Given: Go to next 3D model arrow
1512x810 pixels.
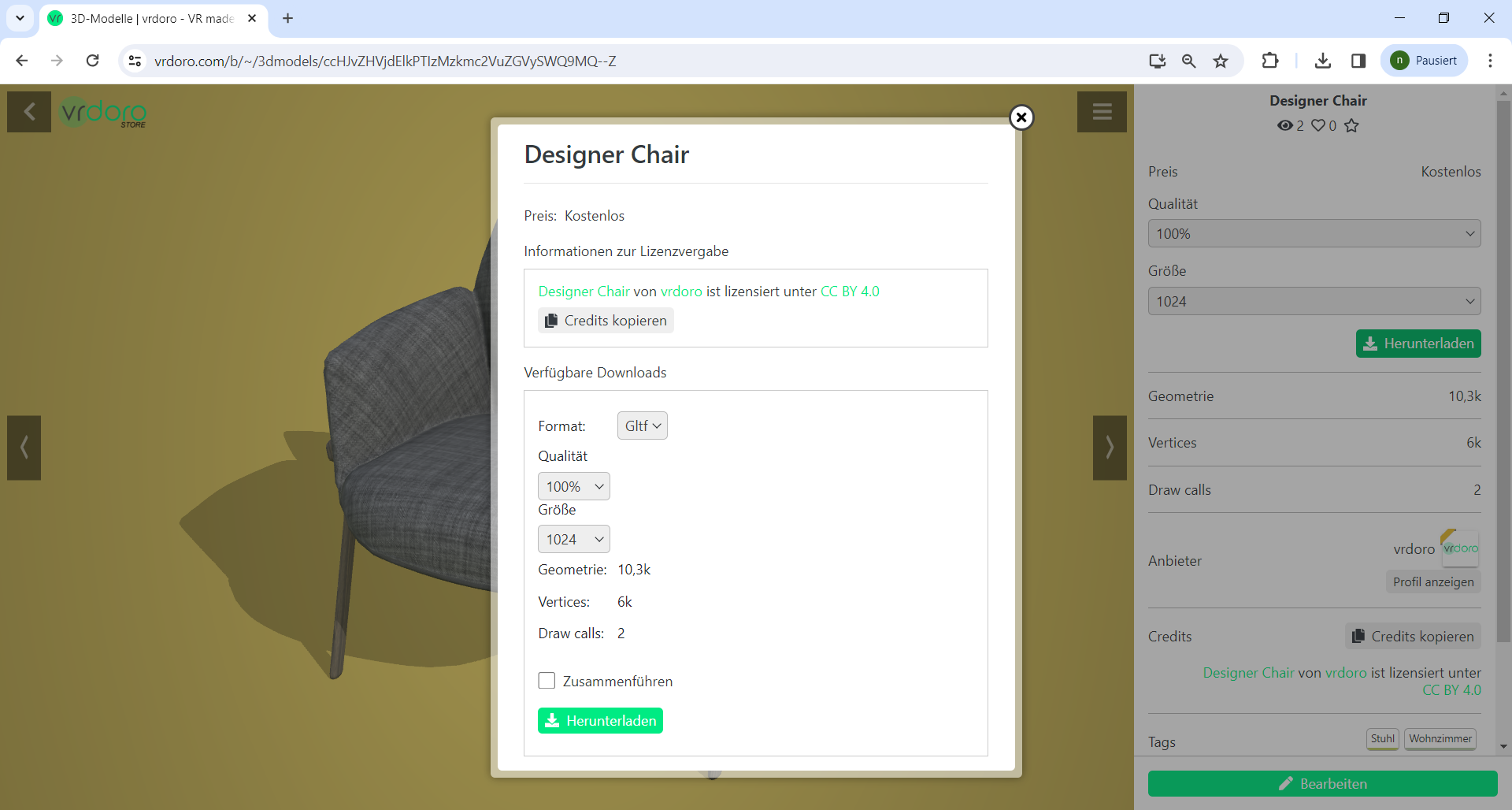Looking at the screenshot, I should 1110,448.
